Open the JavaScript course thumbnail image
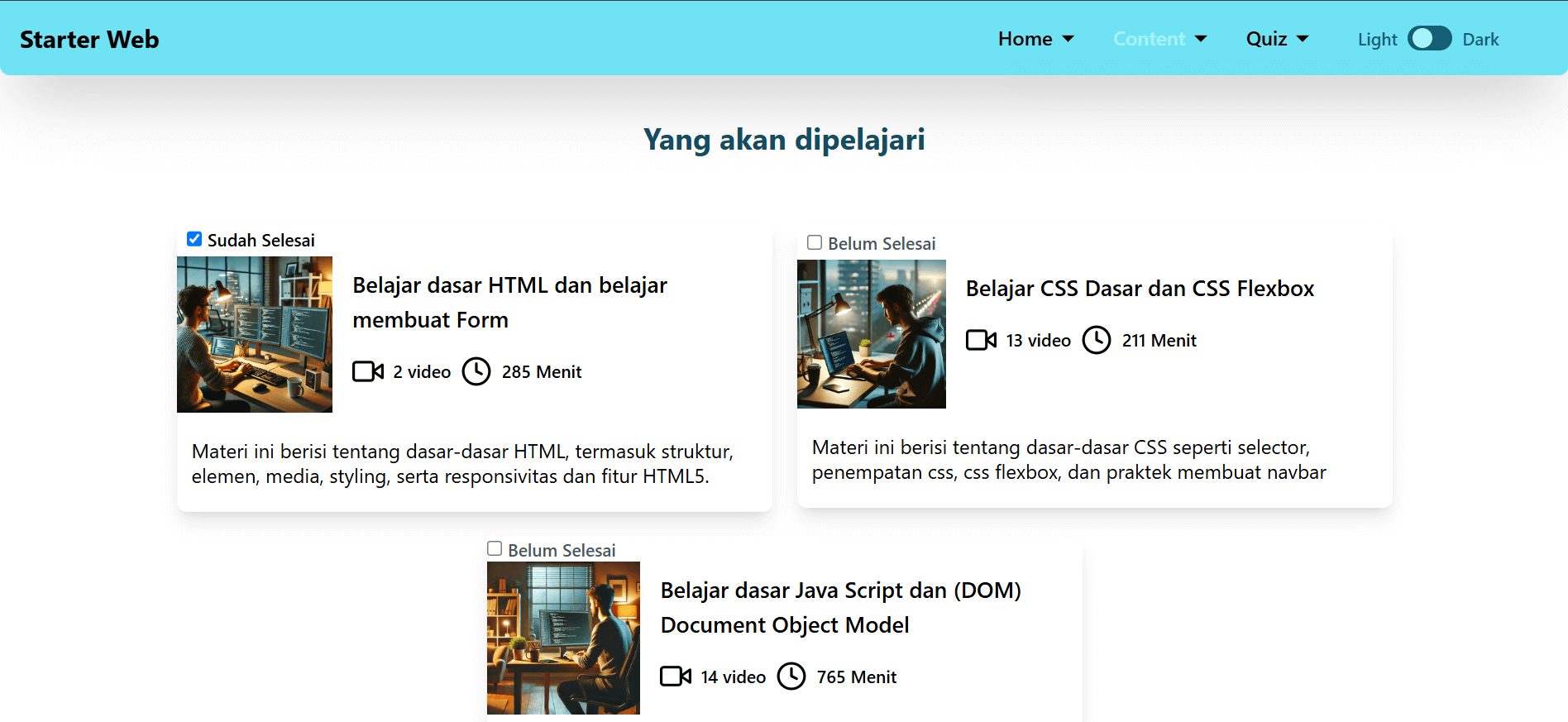This screenshot has width=1568, height=722. pos(563,638)
